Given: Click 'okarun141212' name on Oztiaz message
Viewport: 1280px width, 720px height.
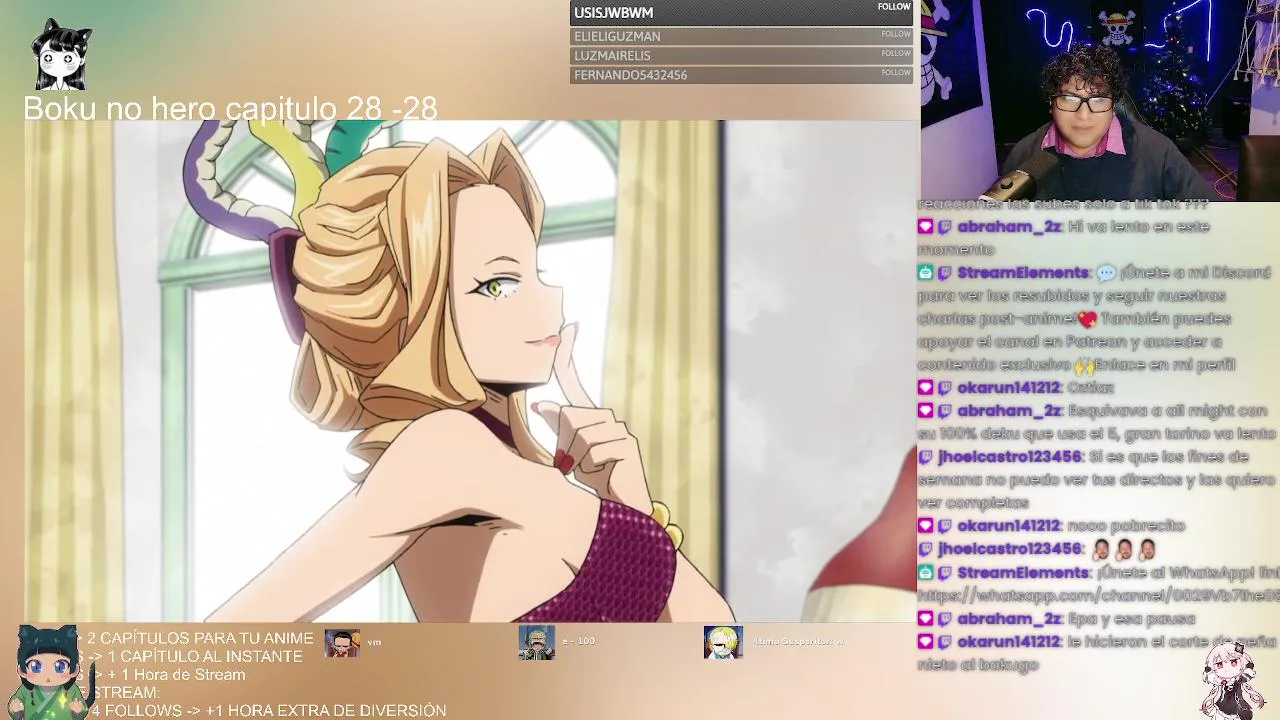Looking at the screenshot, I should pos(1008,388).
